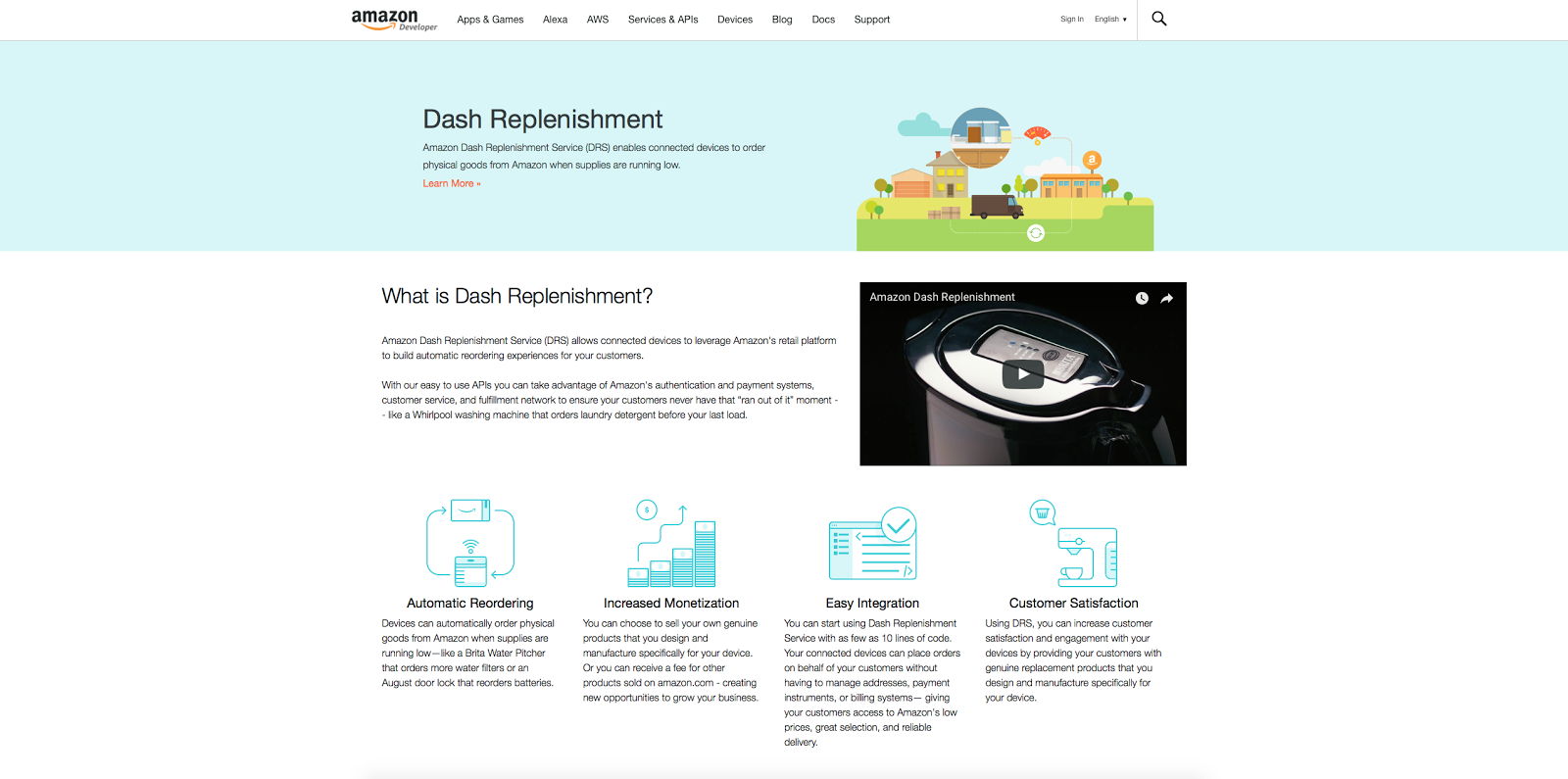Open the search magnifier icon
1568x779 pixels.
(1159, 19)
